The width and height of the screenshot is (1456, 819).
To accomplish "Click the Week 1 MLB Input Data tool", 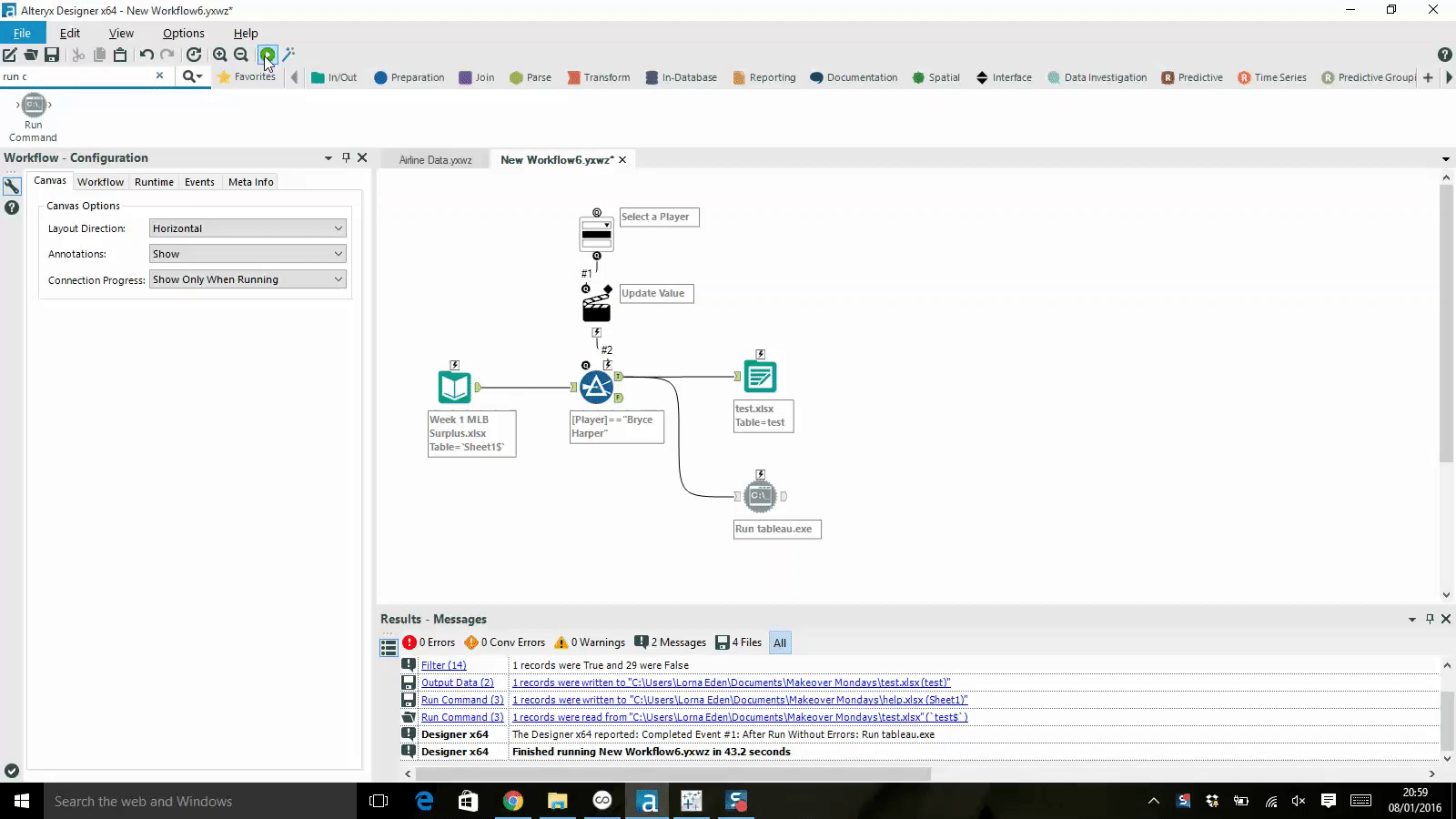I will pyautogui.click(x=454, y=386).
